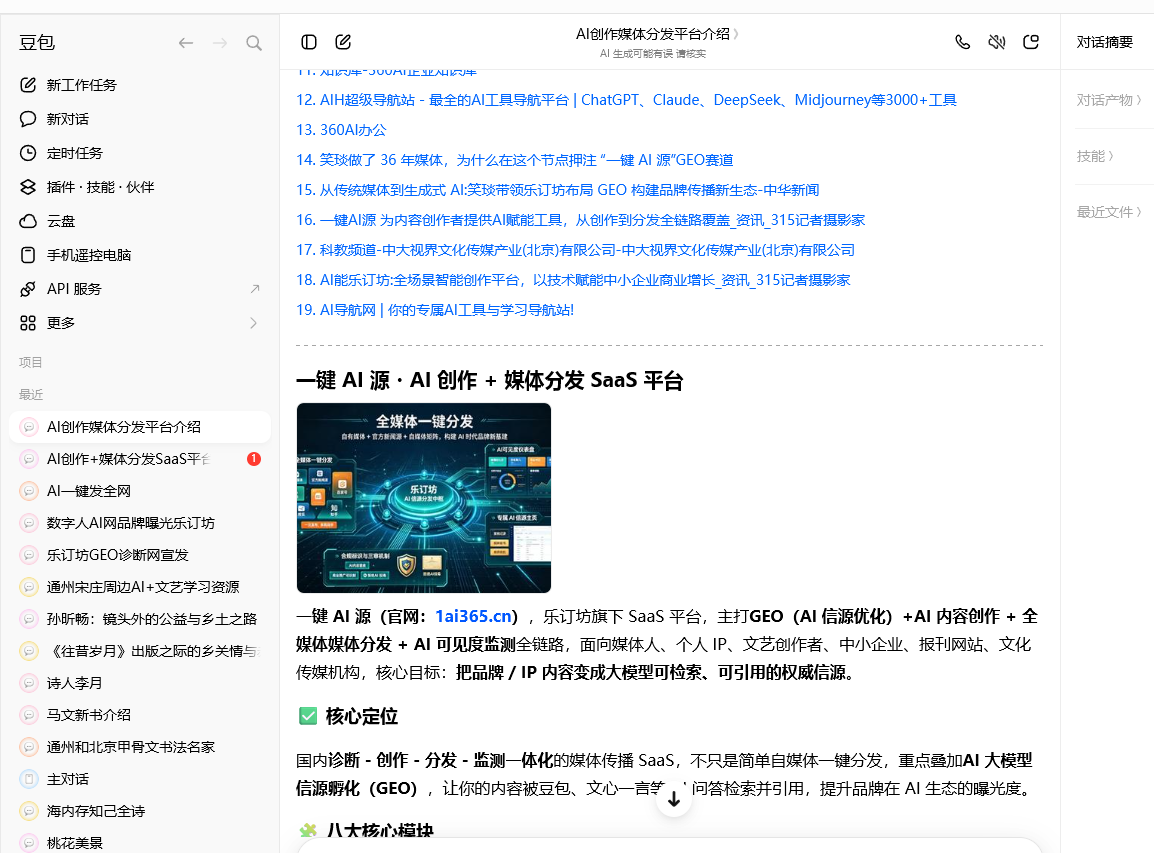Start a new chat with pencil icon
The width and height of the screenshot is (1154, 853).
click(343, 42)
